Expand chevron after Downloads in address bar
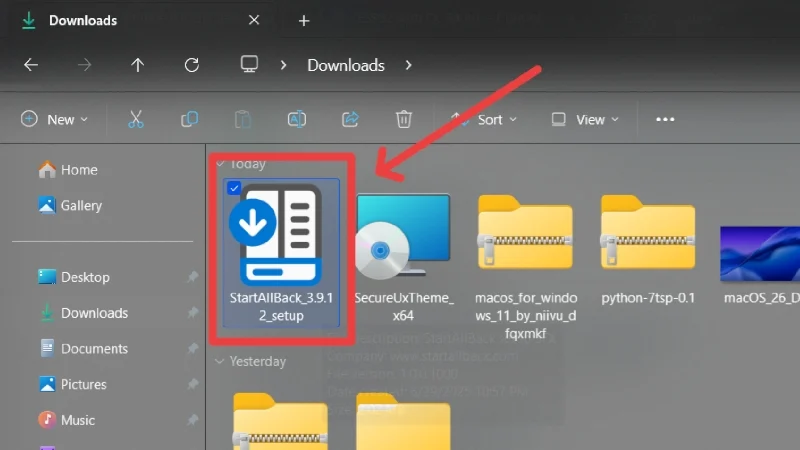Screen dimensions: 800x450 pos(408,65)
